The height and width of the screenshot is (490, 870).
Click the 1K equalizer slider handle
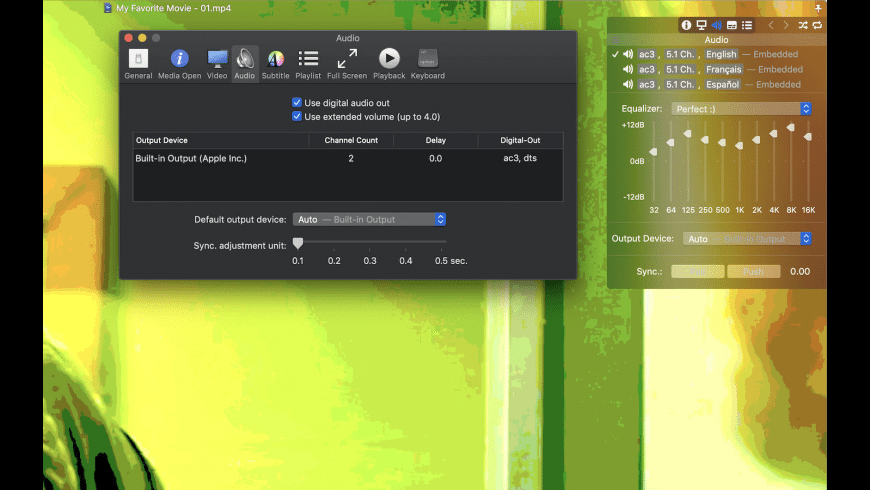740,145
